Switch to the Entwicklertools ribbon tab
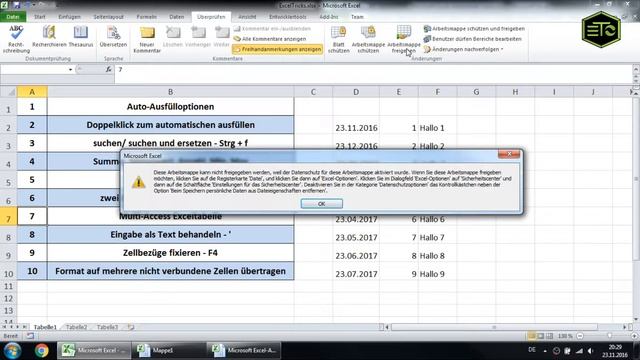 (288, 17)
